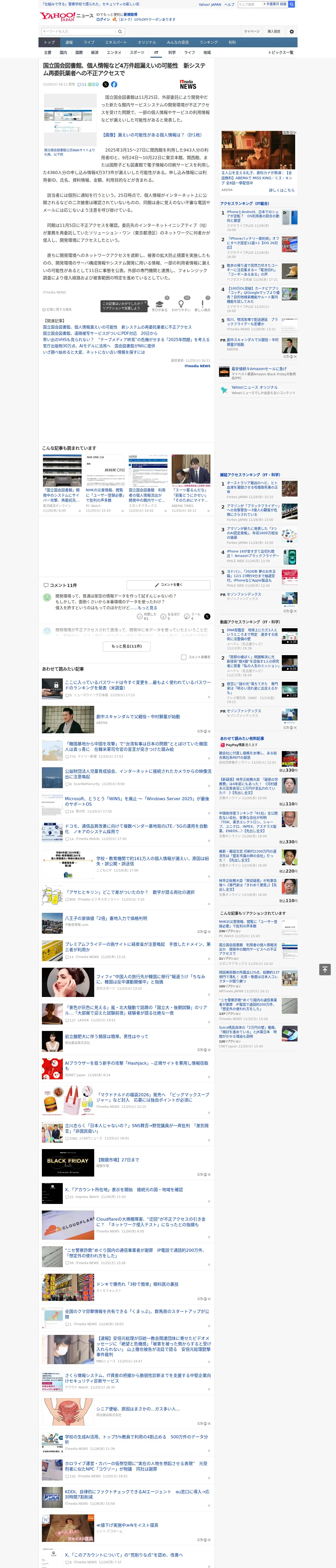Share first comment via X icon

tap(207, 616)
